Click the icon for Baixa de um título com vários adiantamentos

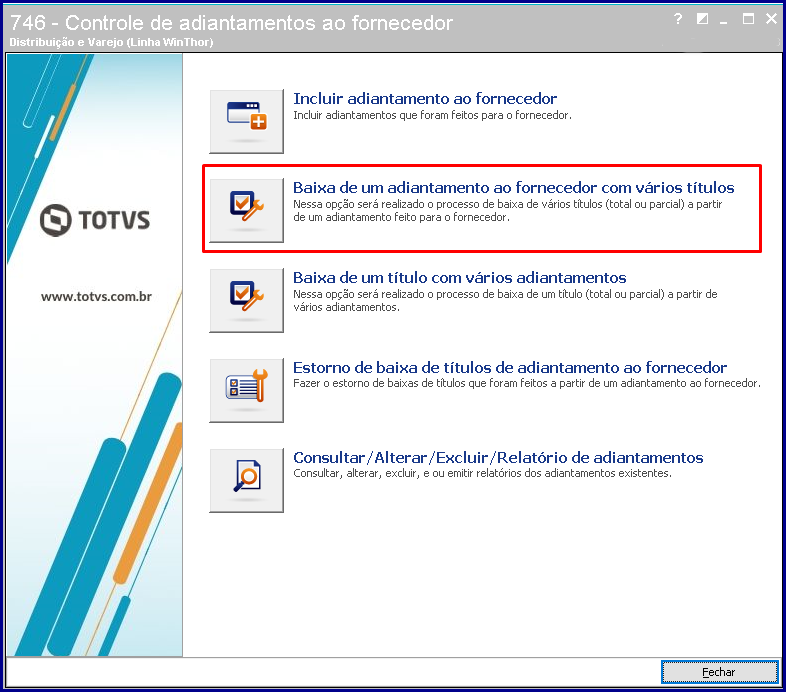pyautogui.click(x=246, y=300)
